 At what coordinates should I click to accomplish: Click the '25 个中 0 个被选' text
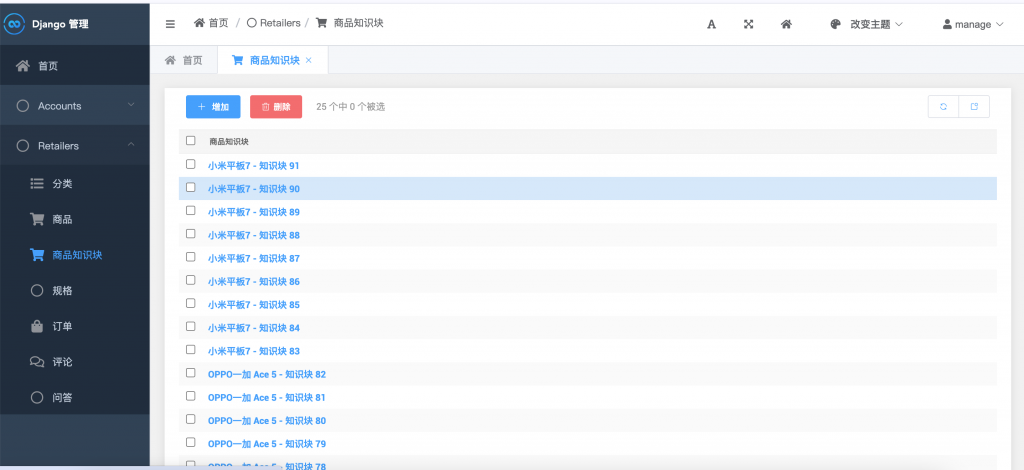coord(351,106)
